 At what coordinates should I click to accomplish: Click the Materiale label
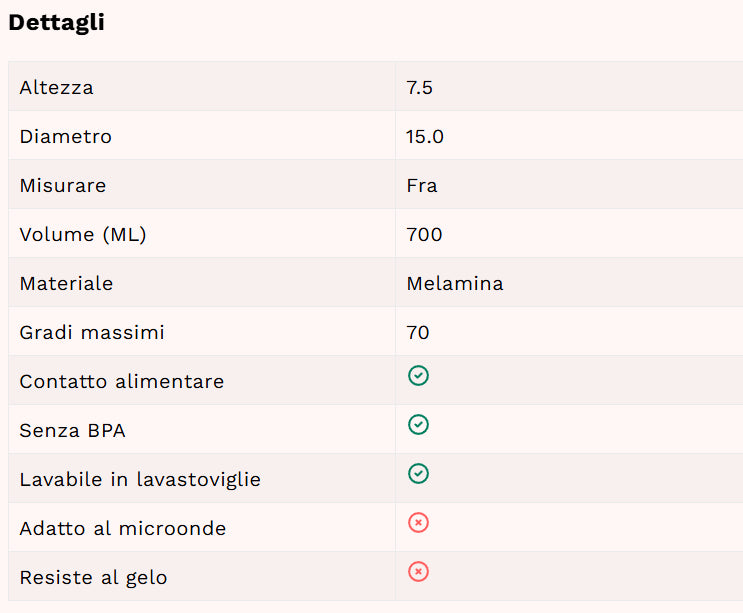click(66, 283)
